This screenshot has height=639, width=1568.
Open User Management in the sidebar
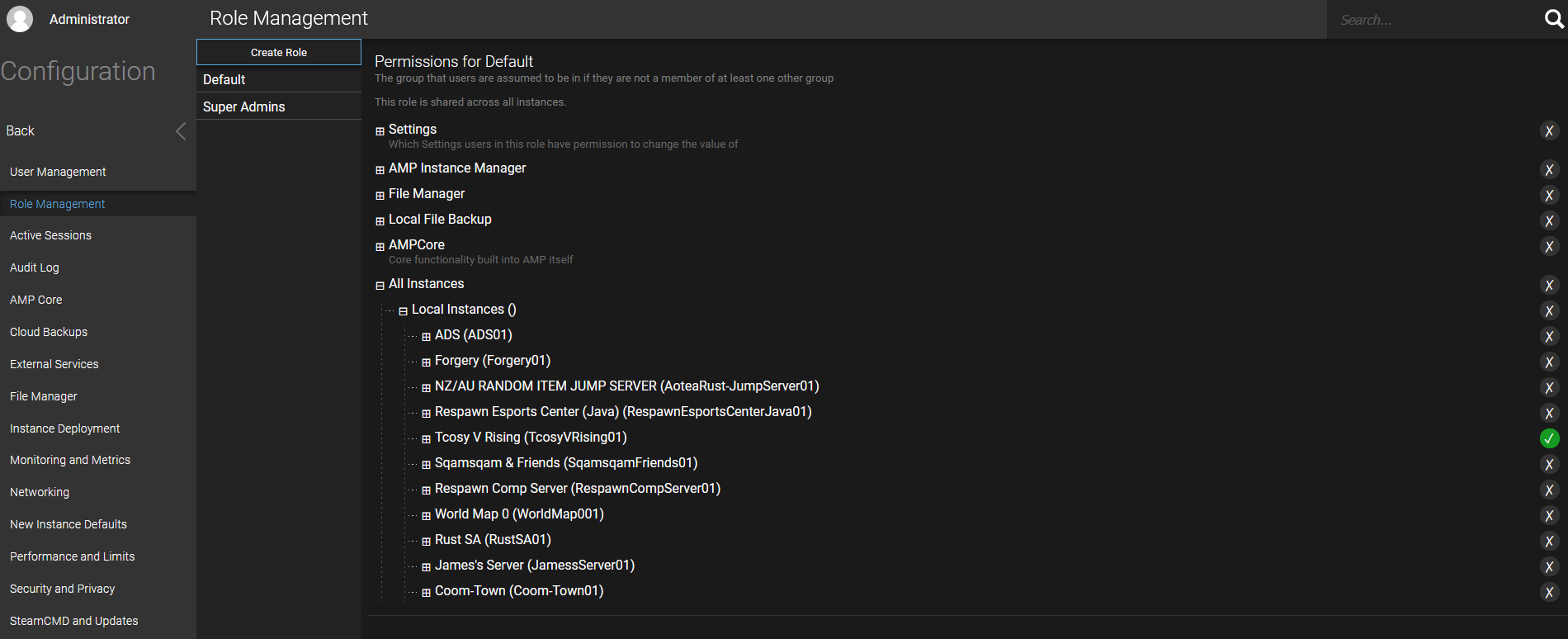coord(98,172)
